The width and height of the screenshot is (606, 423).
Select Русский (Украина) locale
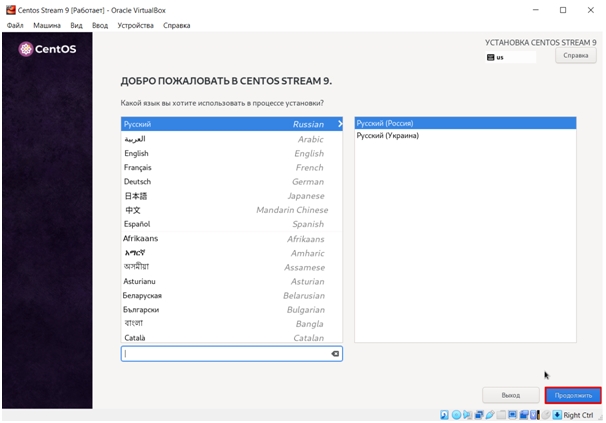[x=387, y=136]
